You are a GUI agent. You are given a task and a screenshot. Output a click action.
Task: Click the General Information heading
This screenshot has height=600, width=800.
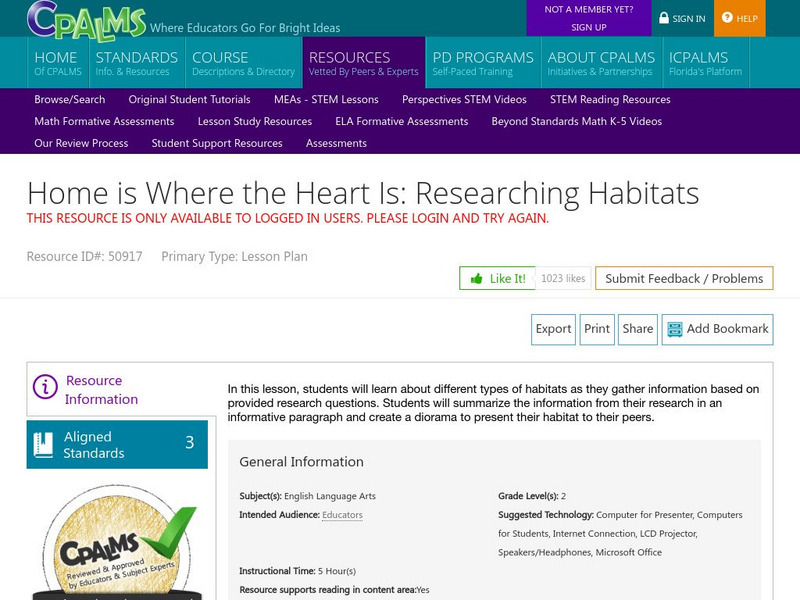tap(302, 462)
